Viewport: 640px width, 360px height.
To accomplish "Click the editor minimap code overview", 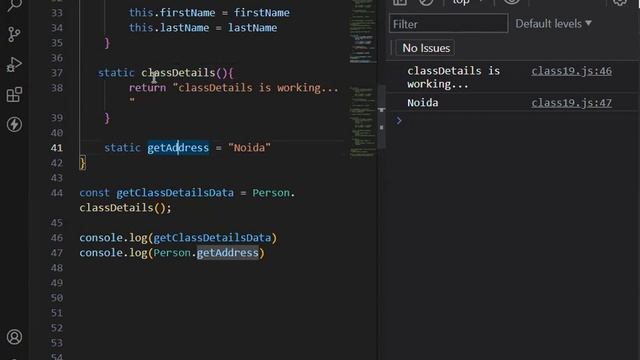I will tap(362, 80).
